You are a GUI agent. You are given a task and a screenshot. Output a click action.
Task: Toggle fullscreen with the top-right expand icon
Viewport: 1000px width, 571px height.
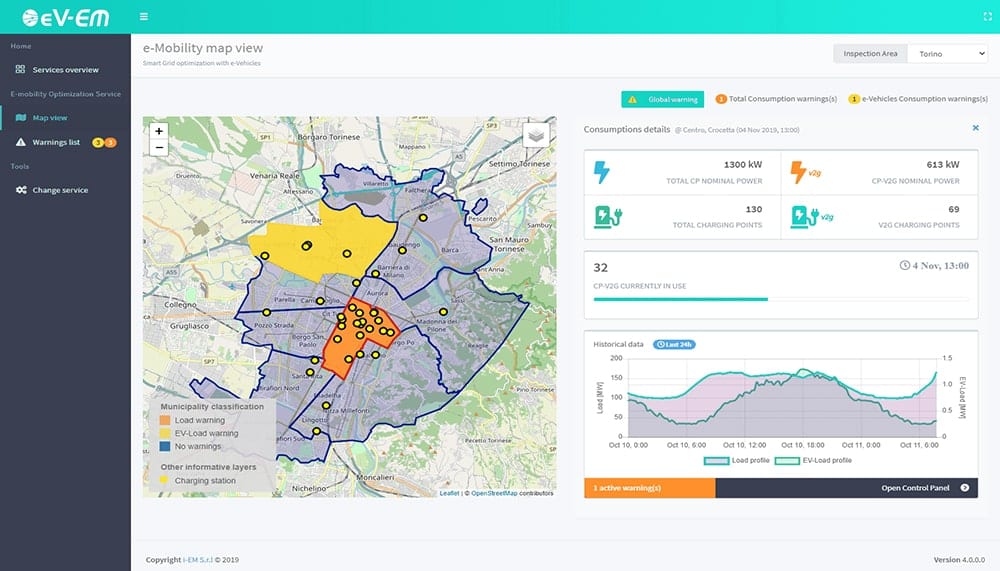click(988, 17)
